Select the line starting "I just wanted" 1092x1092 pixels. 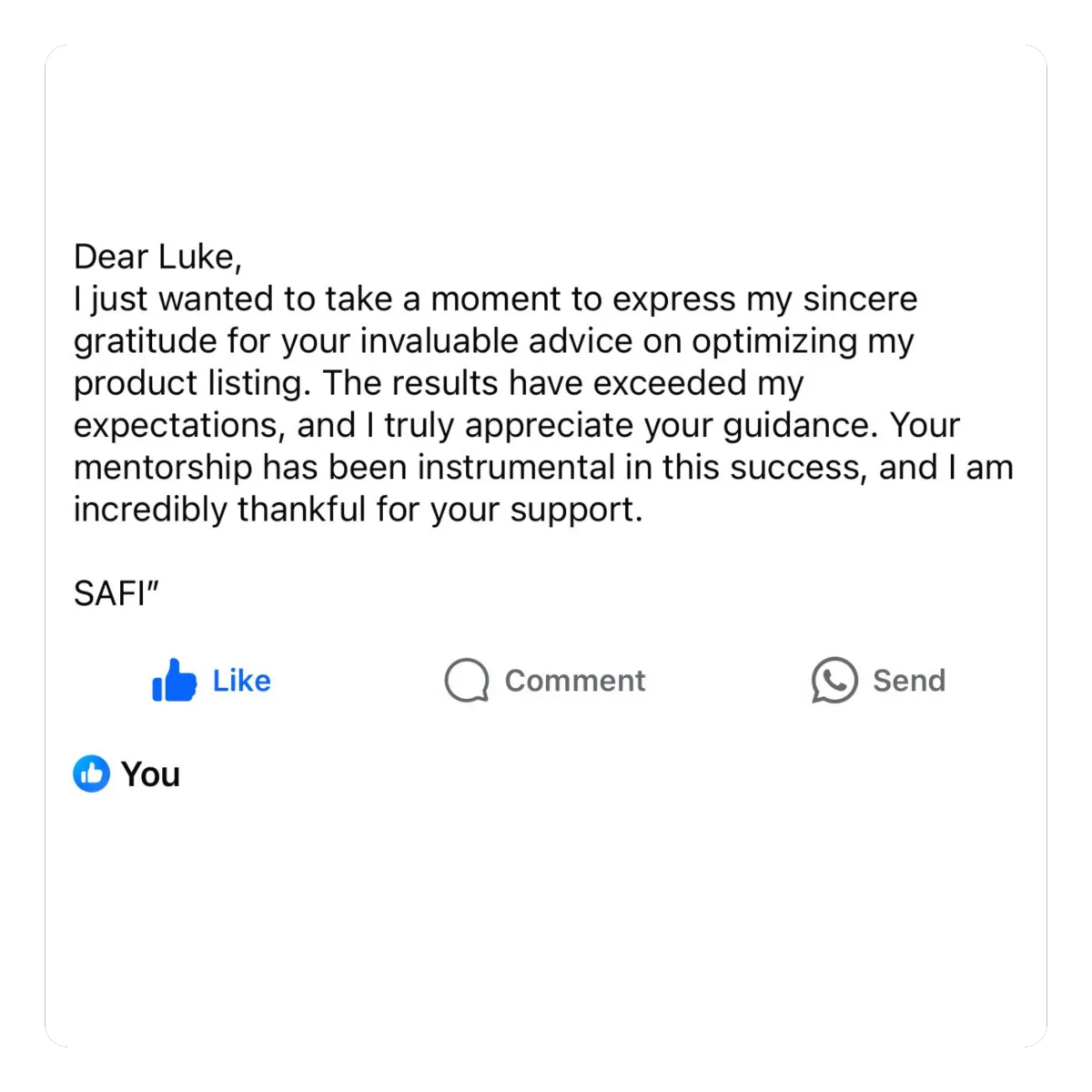tap(496, 299)
